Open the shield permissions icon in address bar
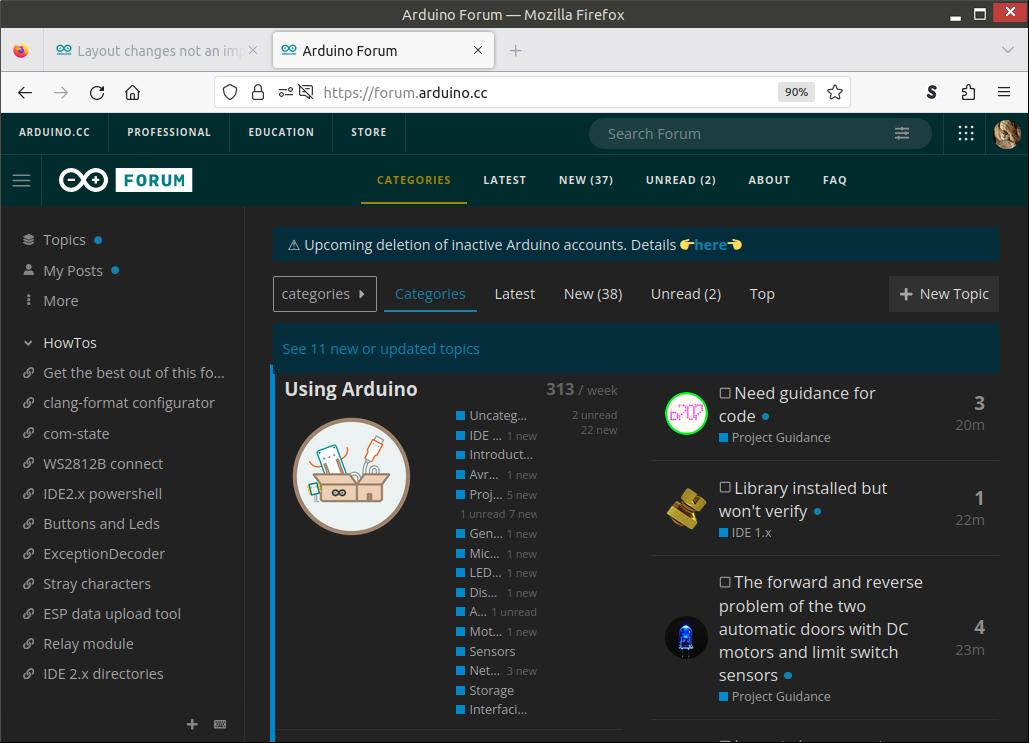Viewport: 1029px width, 743px height. (231, 92)
